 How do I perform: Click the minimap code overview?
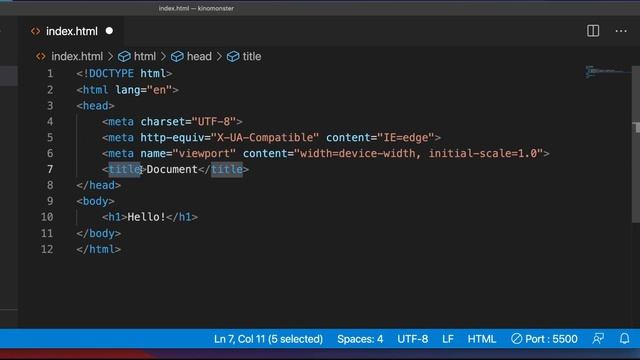click(607, 72)
